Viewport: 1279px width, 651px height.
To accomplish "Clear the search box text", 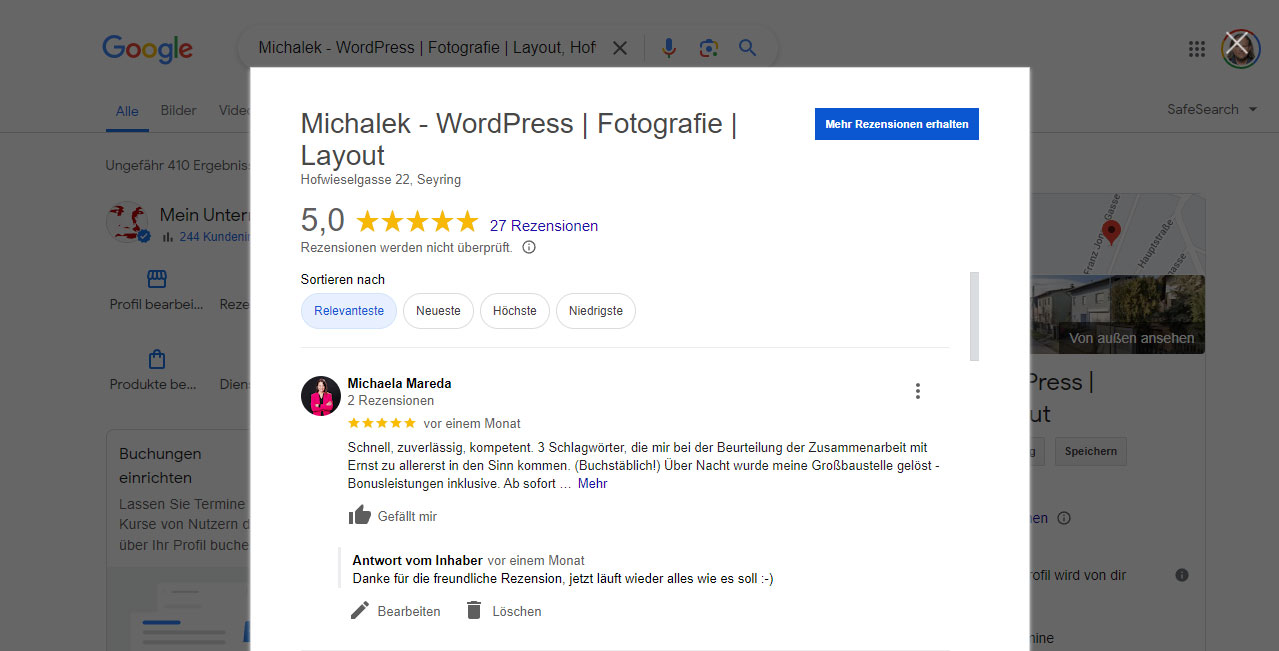I will 620,48.
